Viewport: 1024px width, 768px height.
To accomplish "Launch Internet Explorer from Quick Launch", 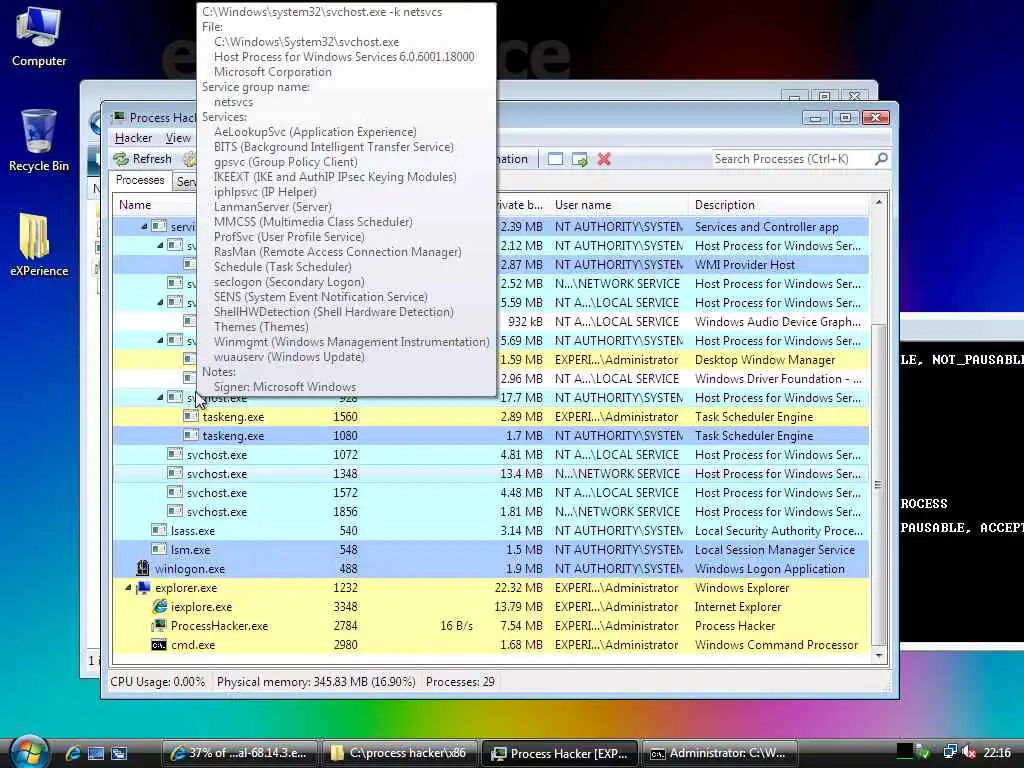I will coord(72,753).
